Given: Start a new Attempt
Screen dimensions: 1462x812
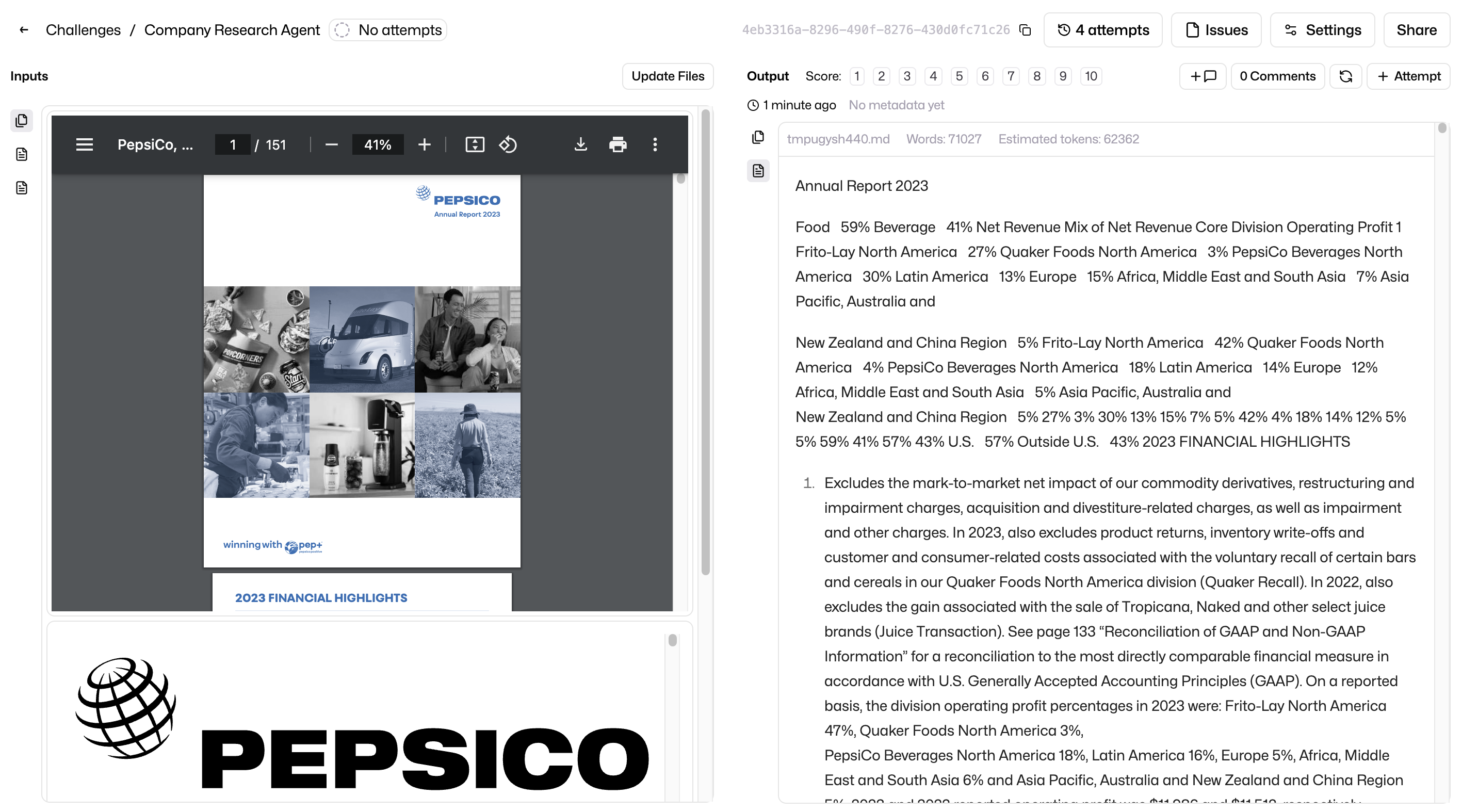Looking at the screenshot, I should click(x=1409, y=76).
